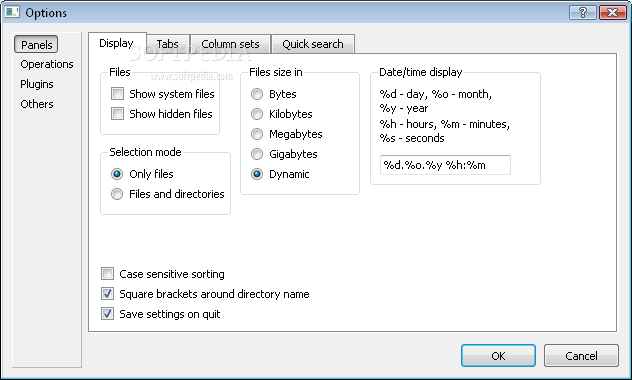Open the Plugins category
This screenshot has width=632, height=380.
tap(37, 84)
